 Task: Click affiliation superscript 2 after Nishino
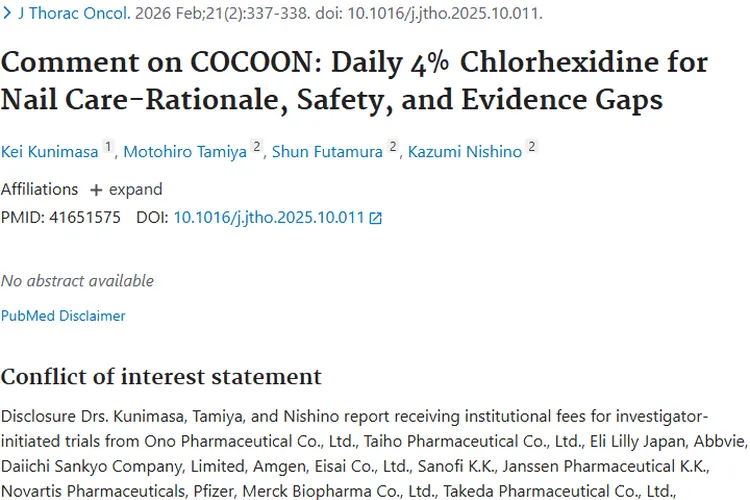pyautogui.click(x=532, y=148)
